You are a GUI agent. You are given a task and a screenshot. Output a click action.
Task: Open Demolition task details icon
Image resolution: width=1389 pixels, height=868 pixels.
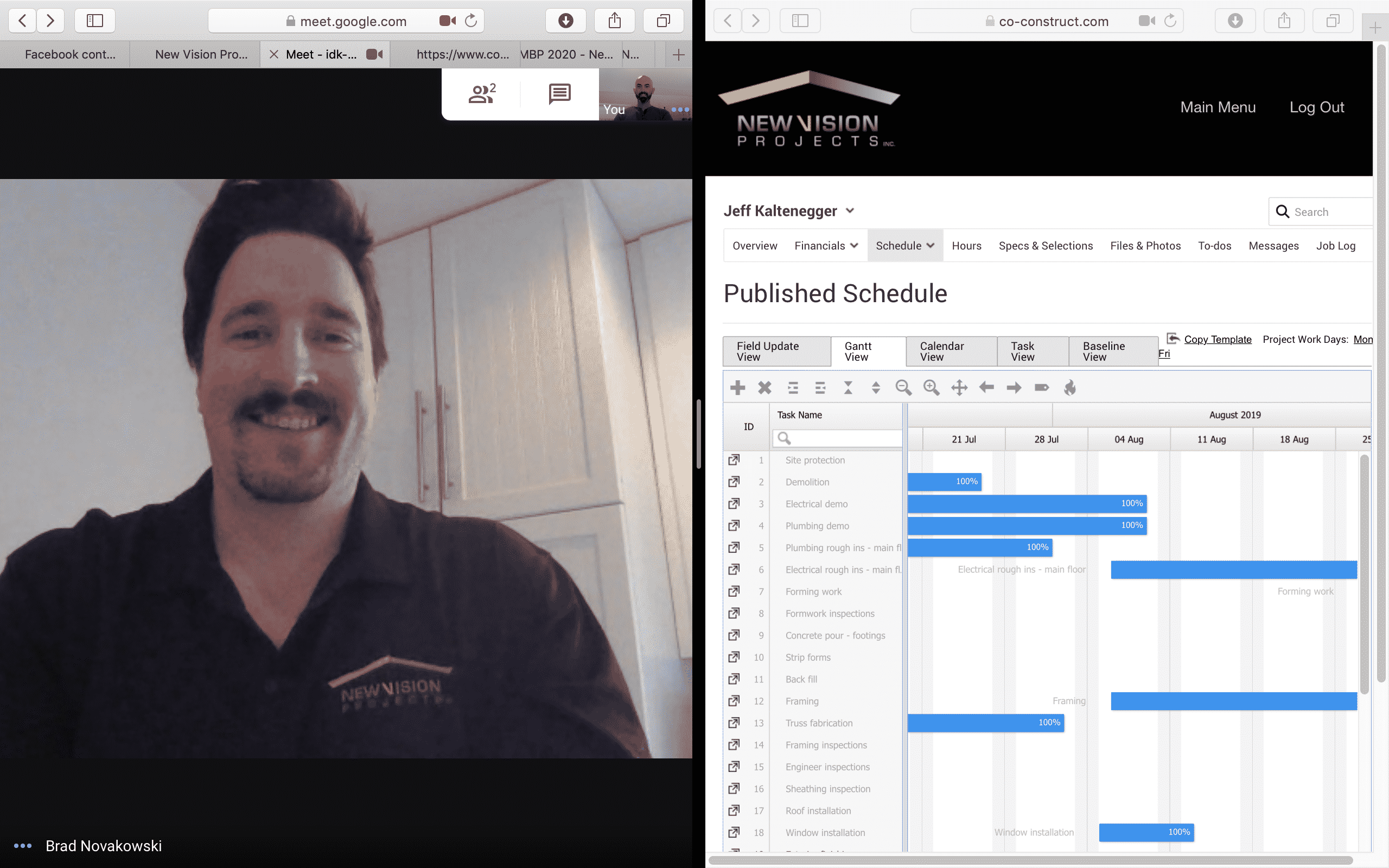pos(734,482)
